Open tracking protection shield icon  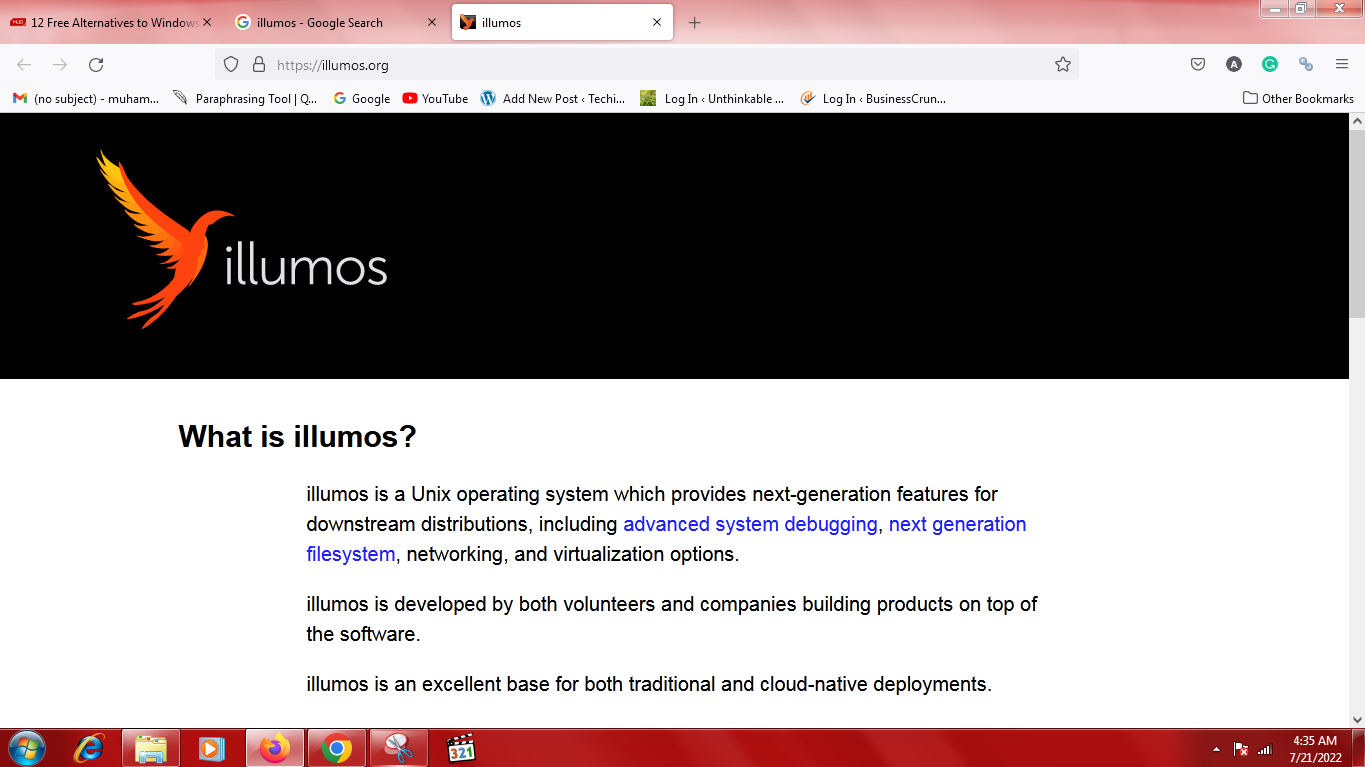pyautogui.click(x=231, y=65)
